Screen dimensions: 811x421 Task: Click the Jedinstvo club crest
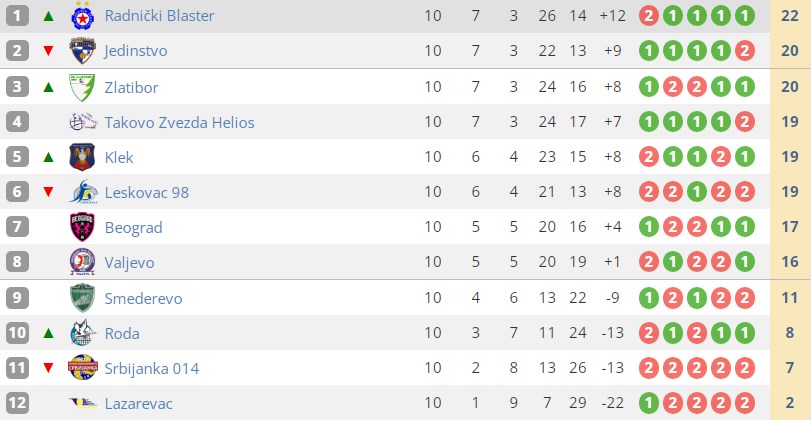point(83,51)
